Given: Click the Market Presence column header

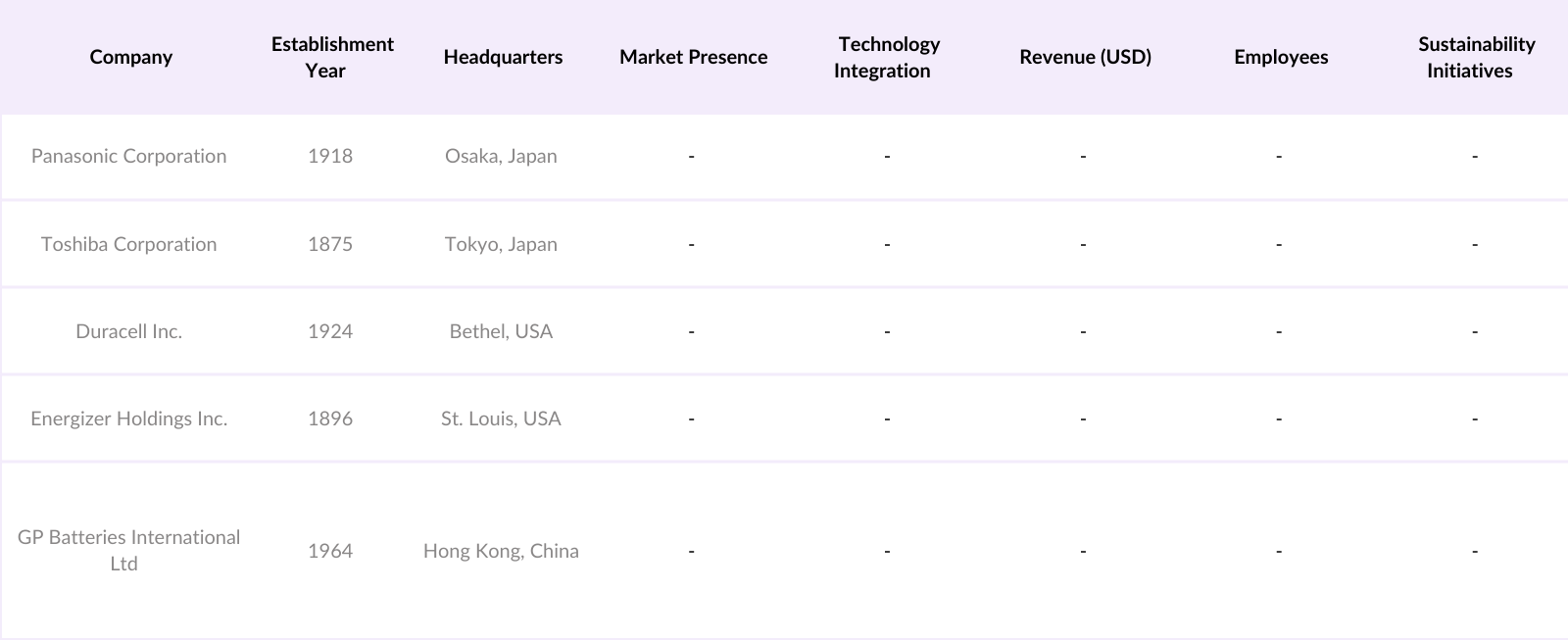Looking at the screenshot, I should point(693,57).
